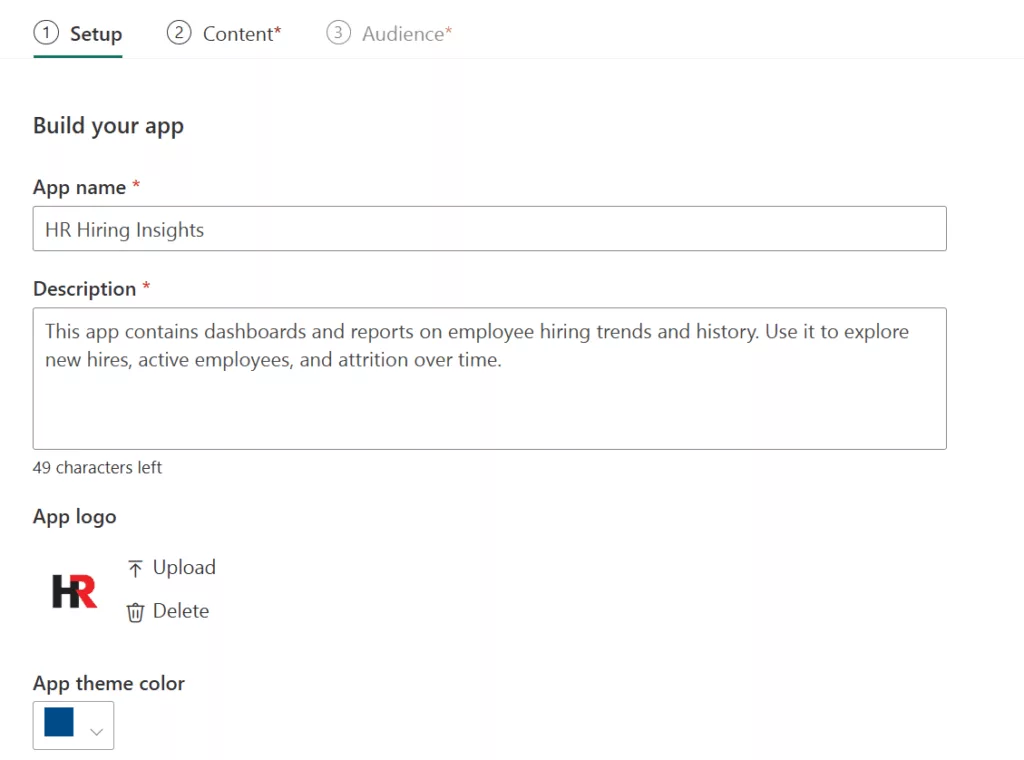Pick the blue theme color swatch
The height and width of the screenshot is (760, 1024).
(59, 723)
